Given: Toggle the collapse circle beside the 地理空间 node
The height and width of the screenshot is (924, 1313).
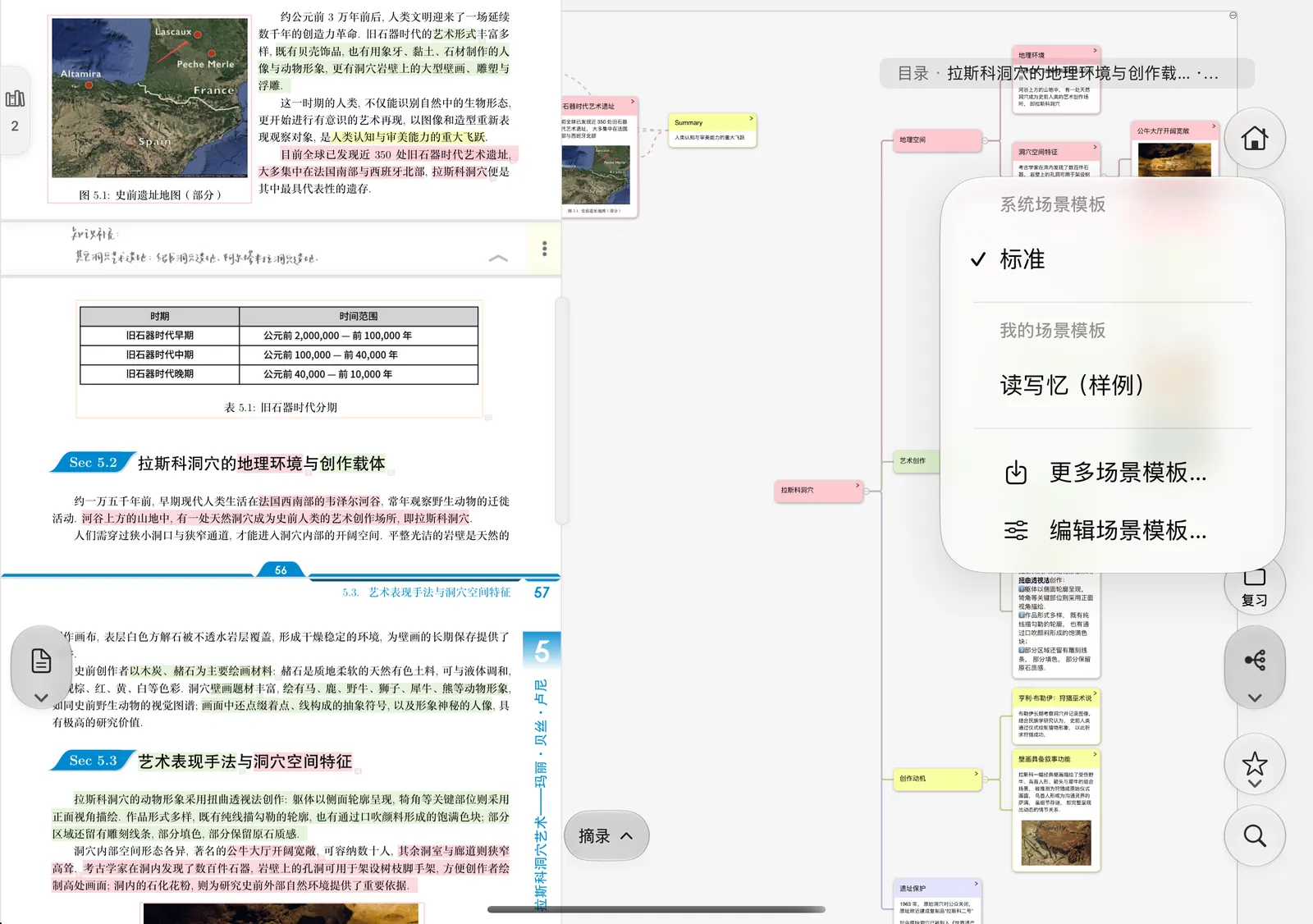Looking at the screenshot, I should (x=986, y=140).
